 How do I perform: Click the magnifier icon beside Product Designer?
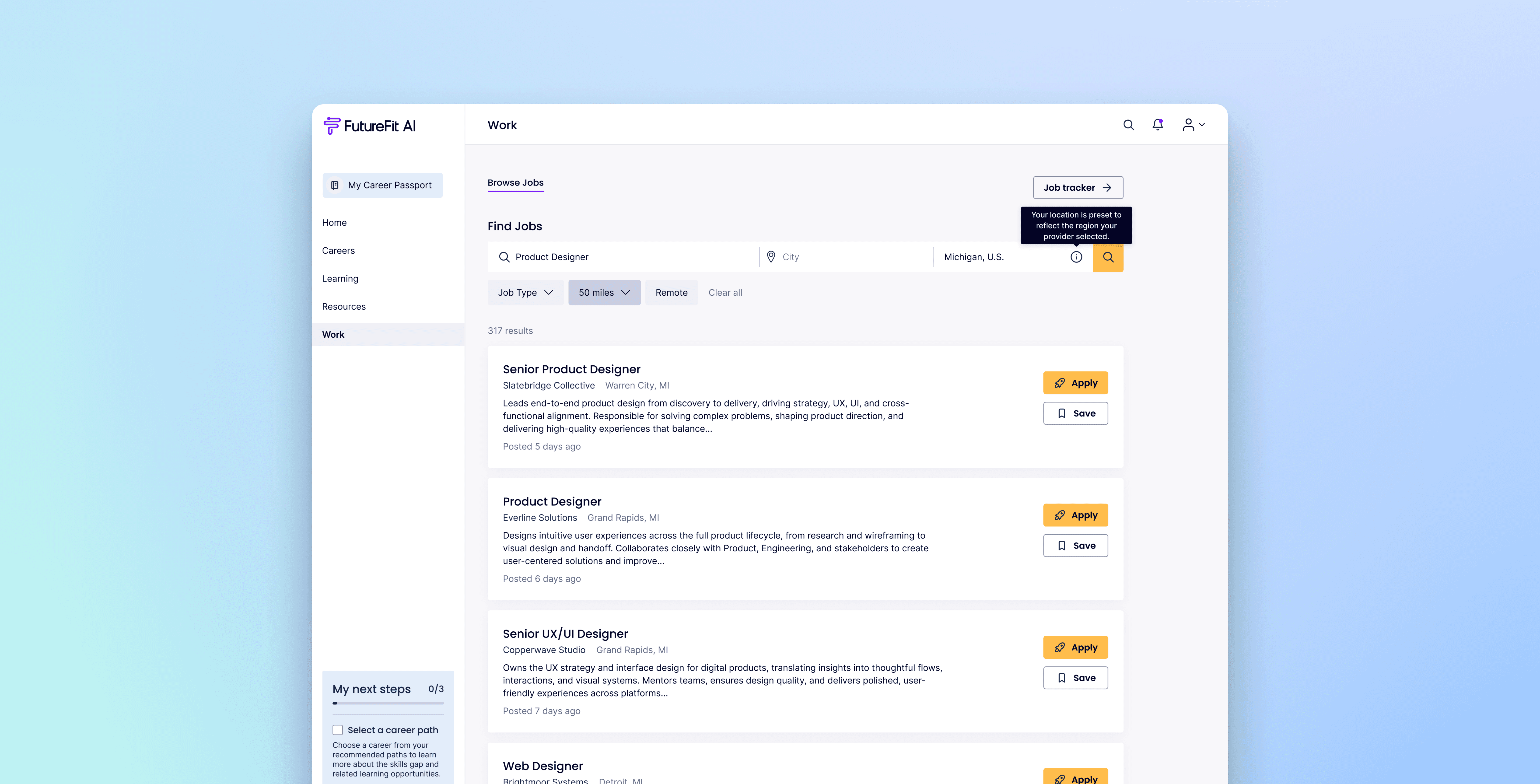504,257
